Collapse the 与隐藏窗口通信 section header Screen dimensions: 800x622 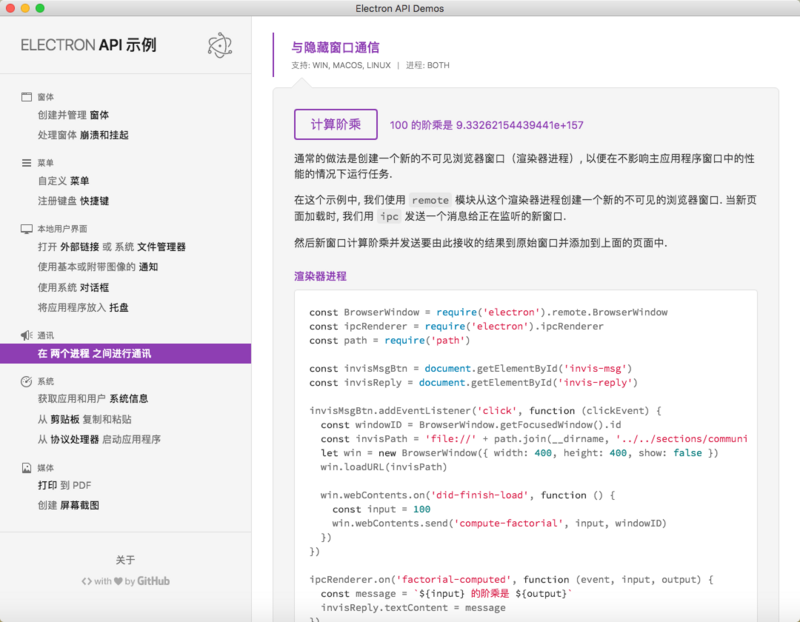(335, 47)
